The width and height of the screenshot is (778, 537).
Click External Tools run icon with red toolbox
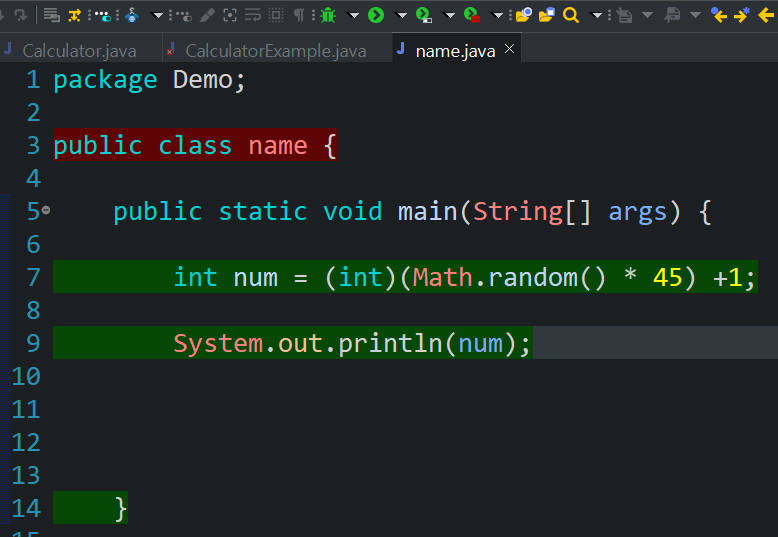coord(472,15)
